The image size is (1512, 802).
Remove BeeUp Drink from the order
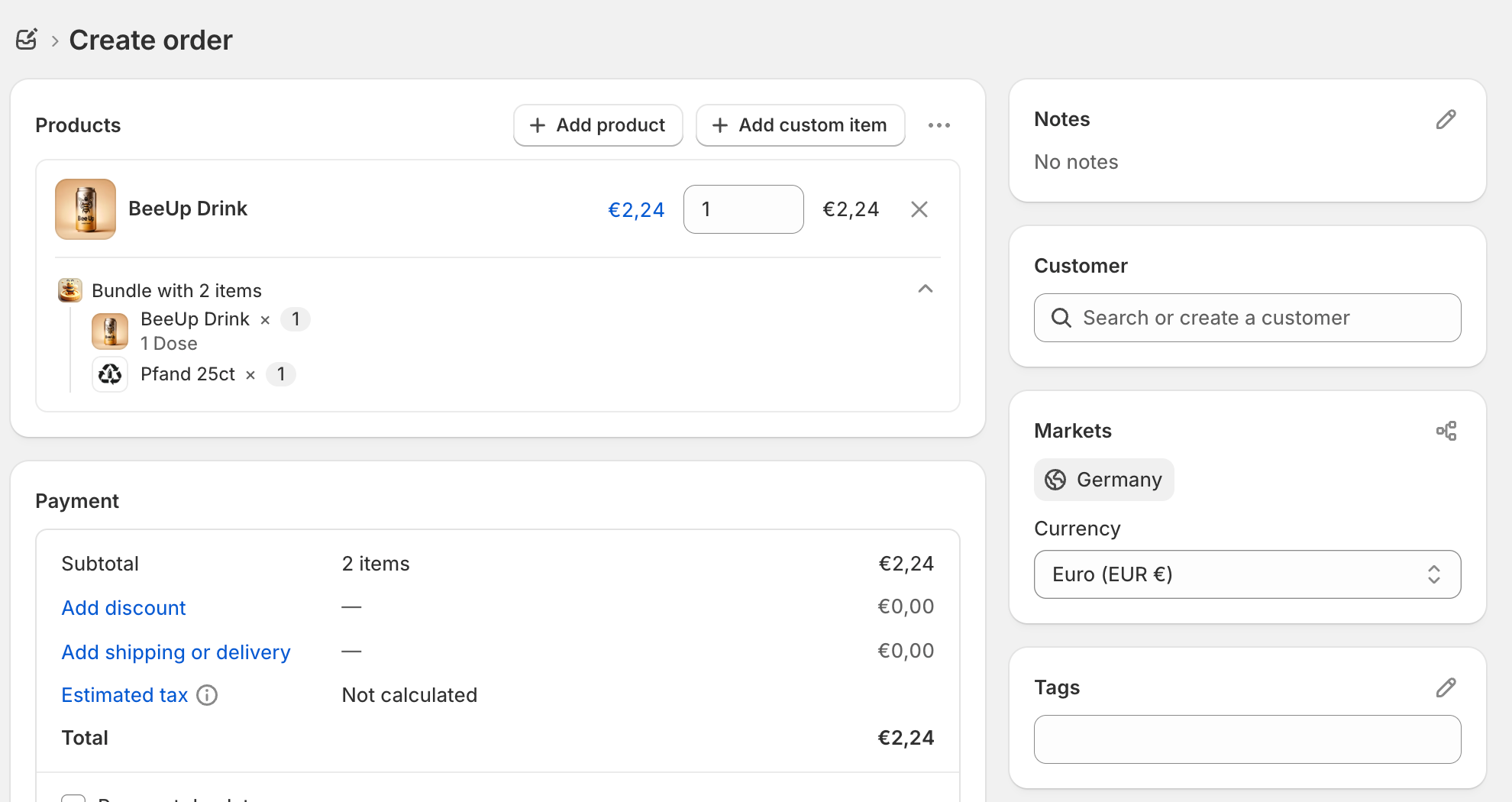919,209
